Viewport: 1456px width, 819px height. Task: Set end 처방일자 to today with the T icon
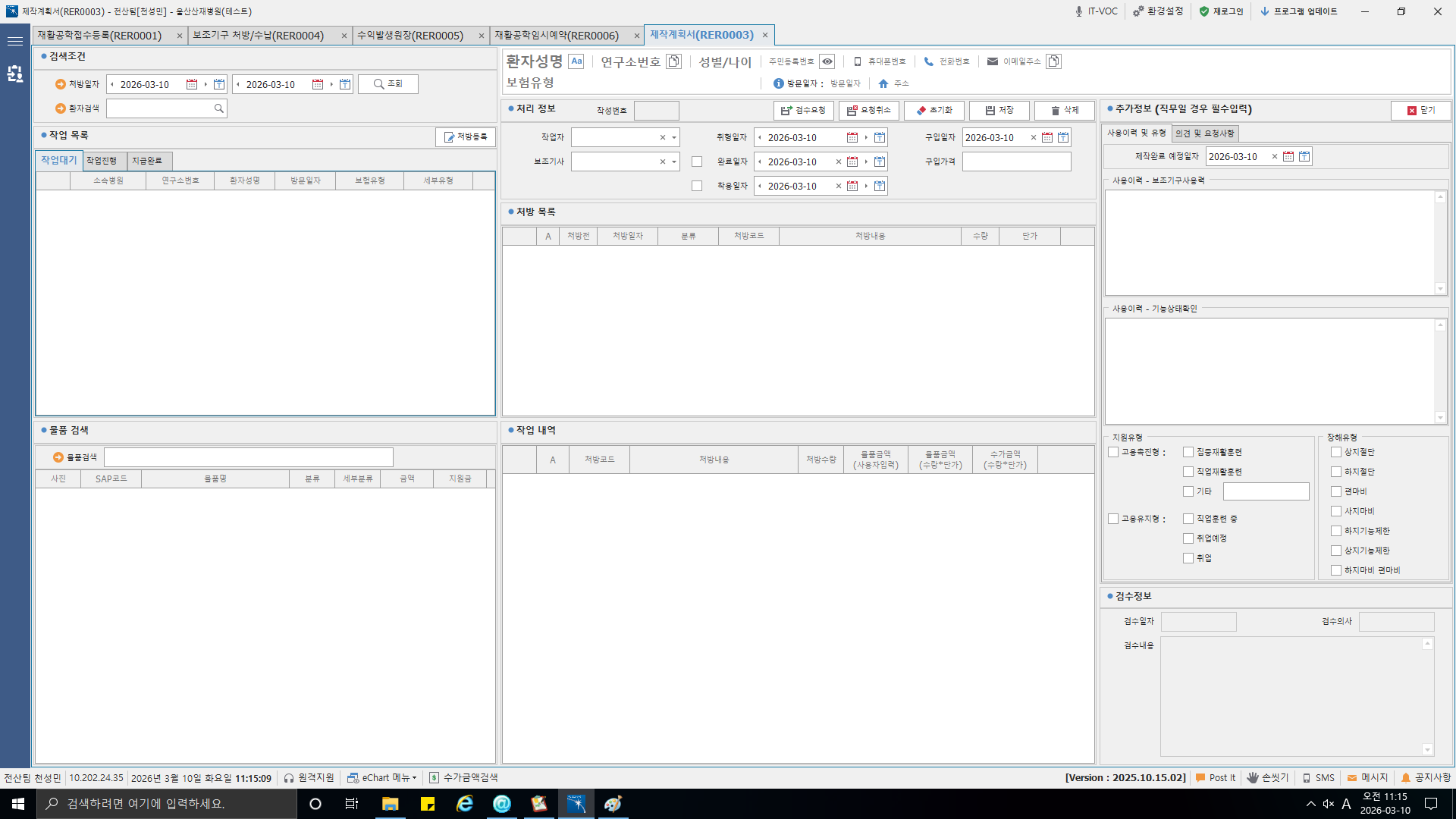coord(345,84)
